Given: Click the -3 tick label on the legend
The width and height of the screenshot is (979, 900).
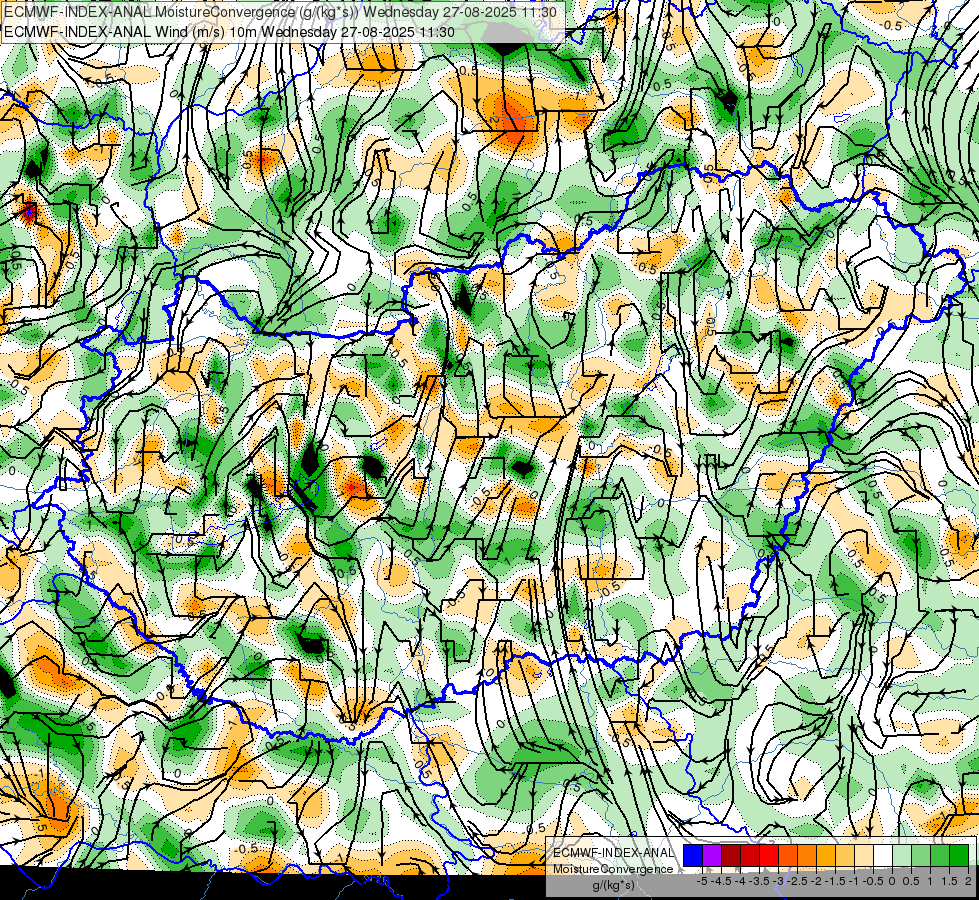Looking at the screenshot, I should 778,881.
